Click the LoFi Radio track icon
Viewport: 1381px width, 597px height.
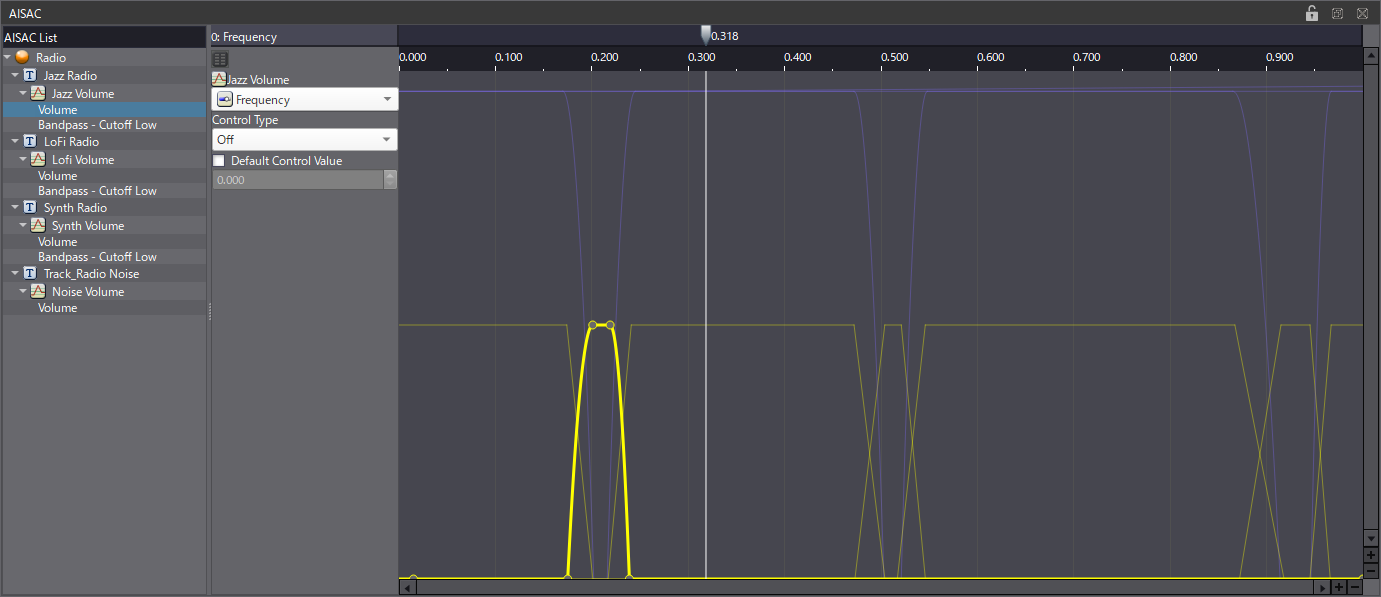pos(30,142)
